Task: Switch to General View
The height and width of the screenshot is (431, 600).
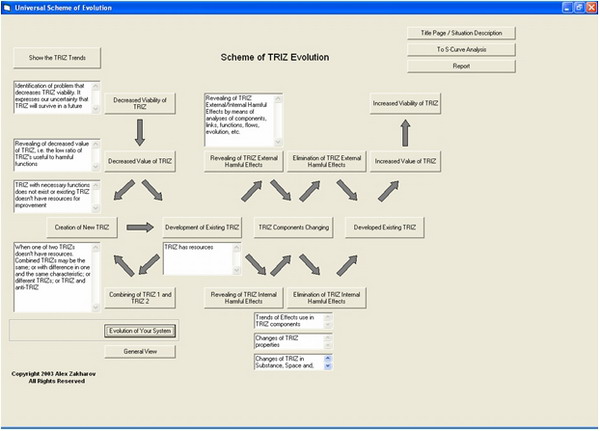Action: click(140, 351)
